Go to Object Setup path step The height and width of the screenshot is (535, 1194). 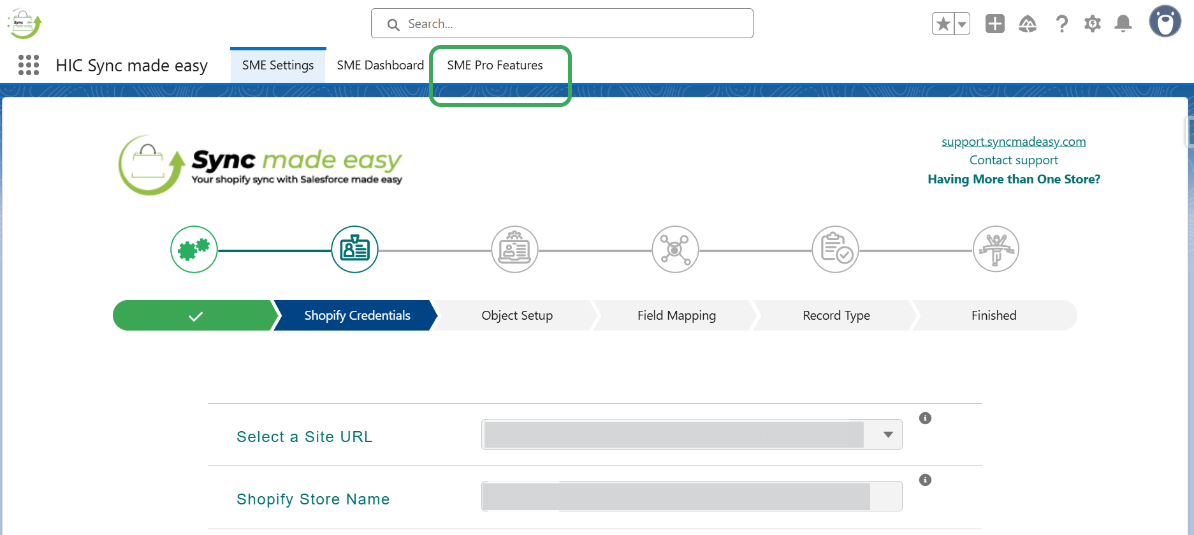click(x=517, y=316)
